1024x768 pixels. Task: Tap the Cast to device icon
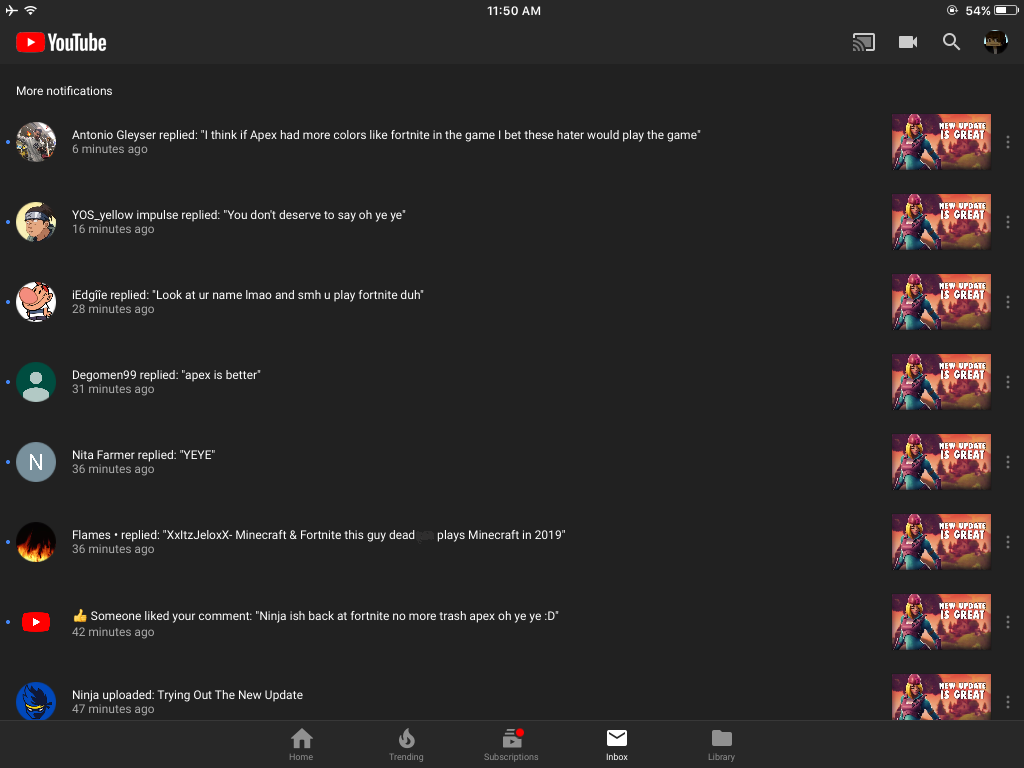click(863, 42)
